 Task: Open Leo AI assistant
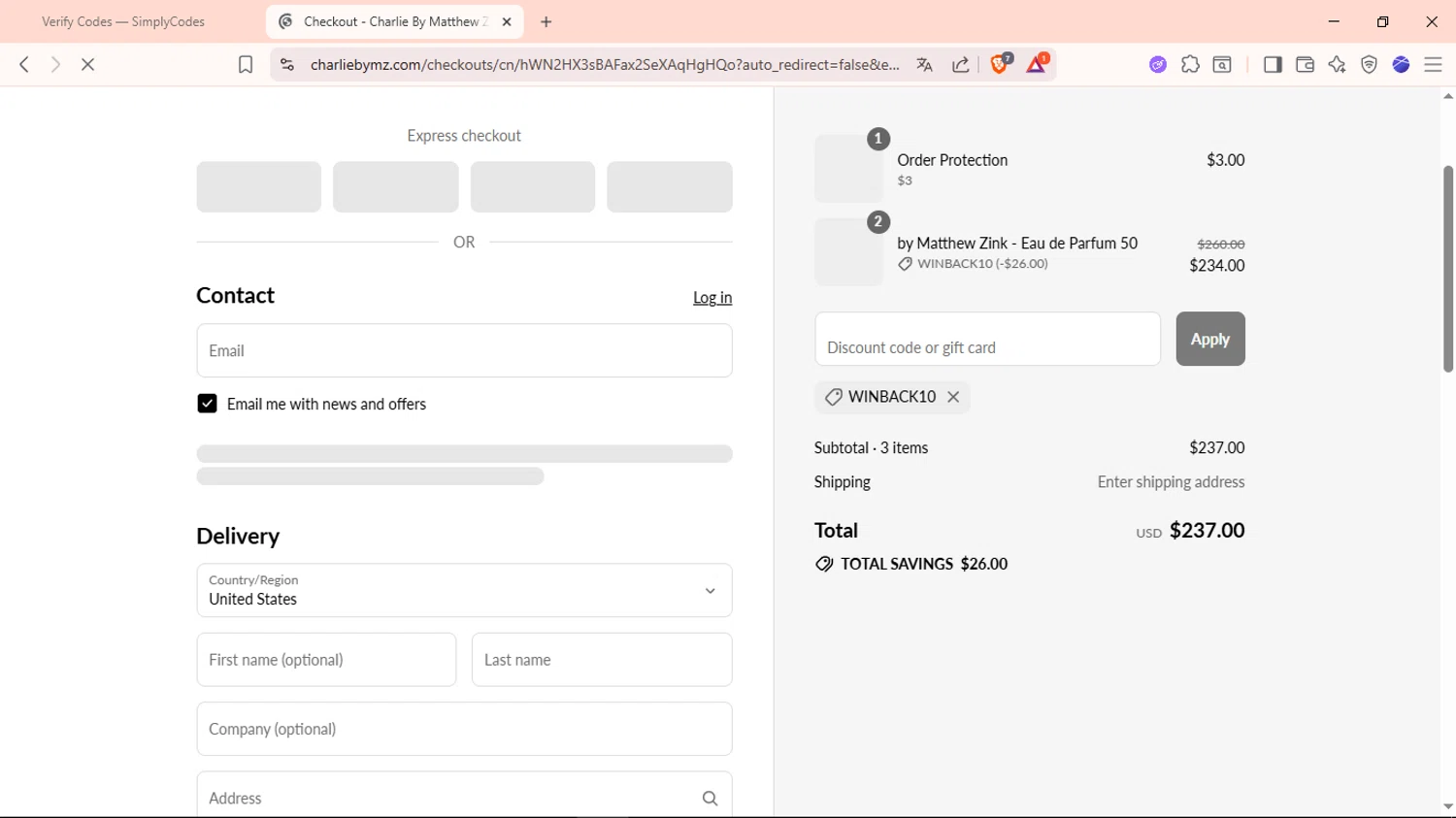coord(1337,64)
